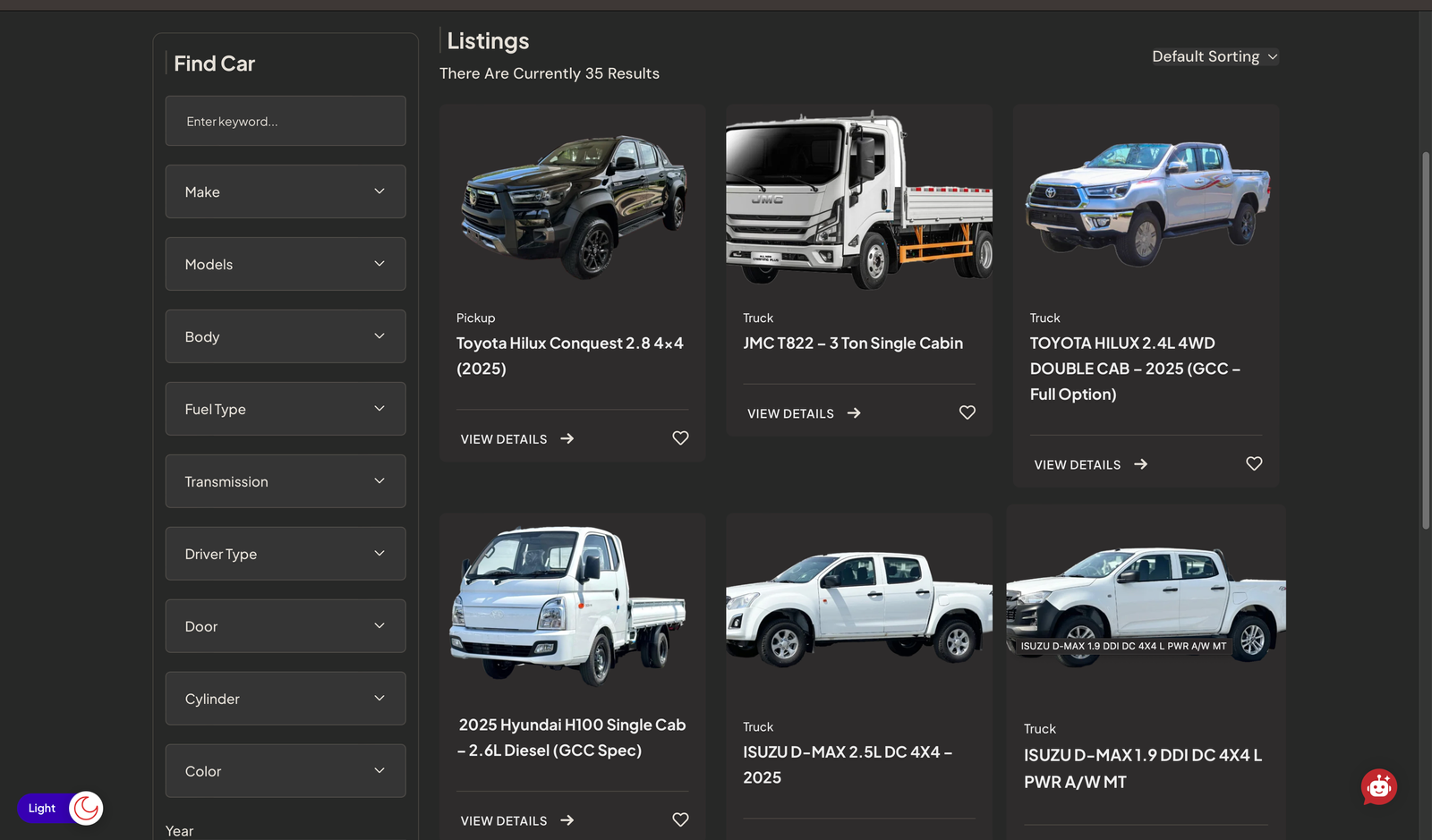Click arrow beside TOYOTA HILUX 2.4L View Details
The height and width of the screenshot is (840, 1432).
pyautogui.click(x=1140, y=464)
